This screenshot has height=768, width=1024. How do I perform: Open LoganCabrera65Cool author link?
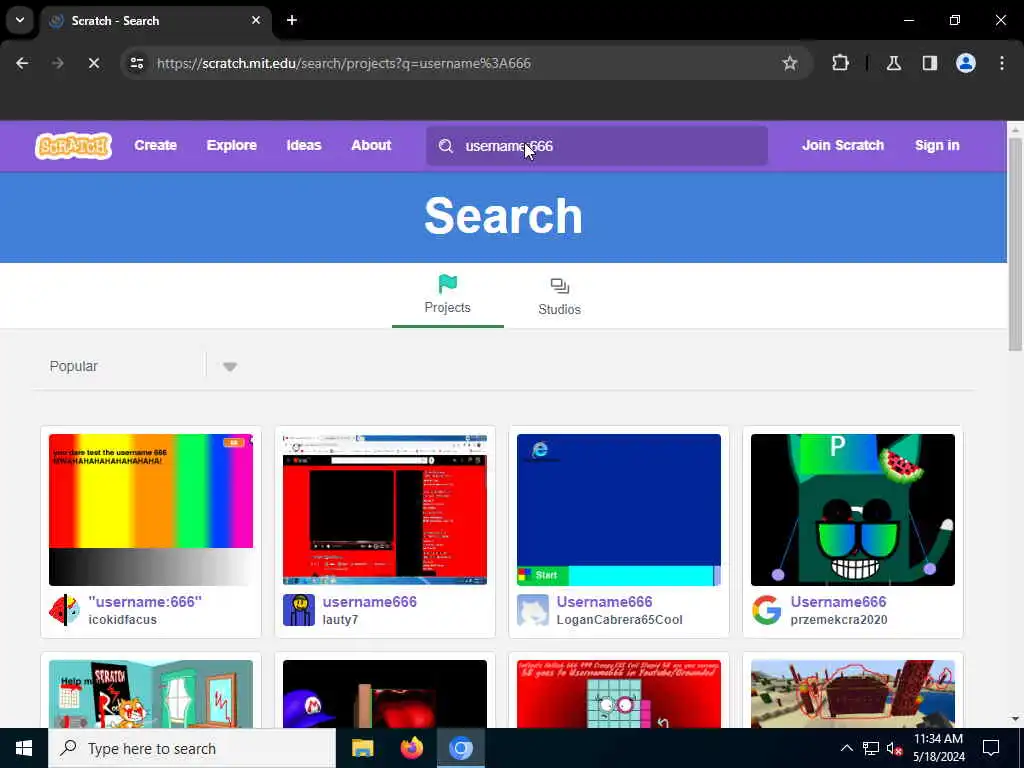(619, 620)
